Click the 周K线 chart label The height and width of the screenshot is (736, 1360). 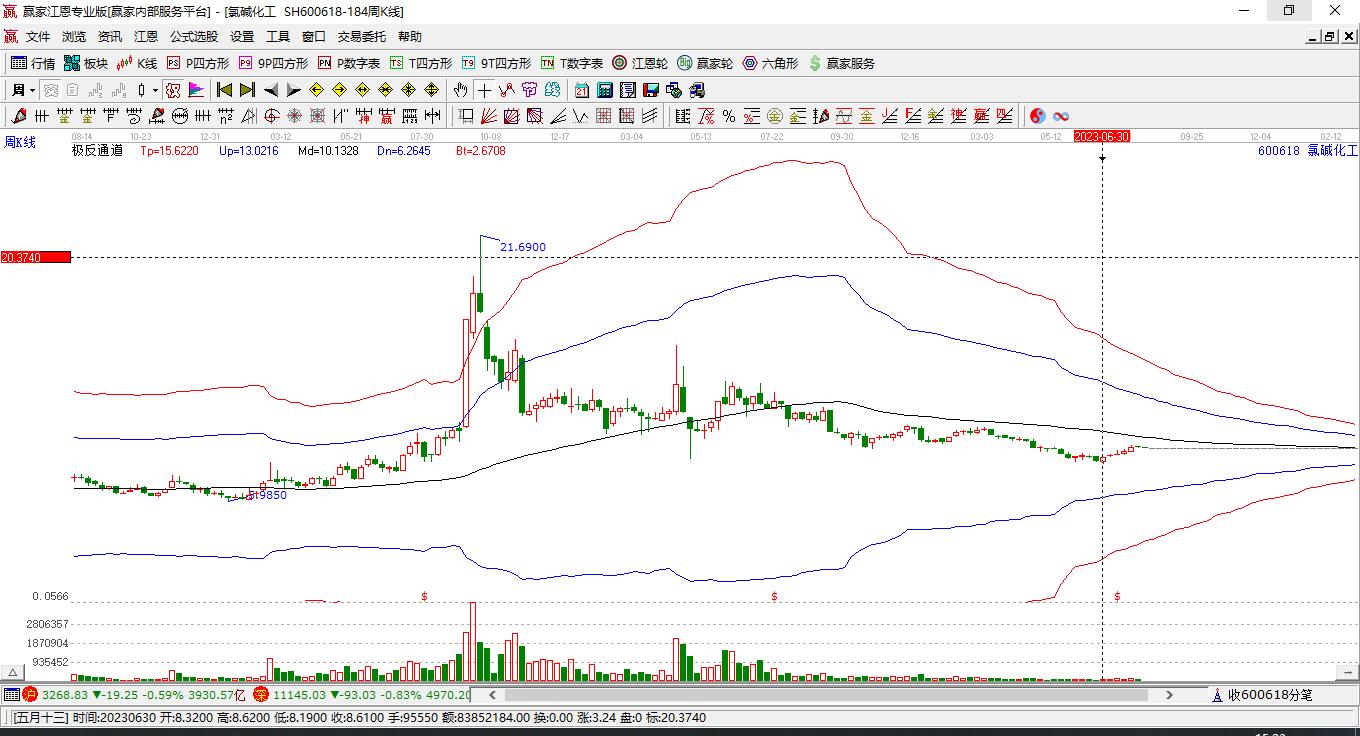(x=20, y=143)
